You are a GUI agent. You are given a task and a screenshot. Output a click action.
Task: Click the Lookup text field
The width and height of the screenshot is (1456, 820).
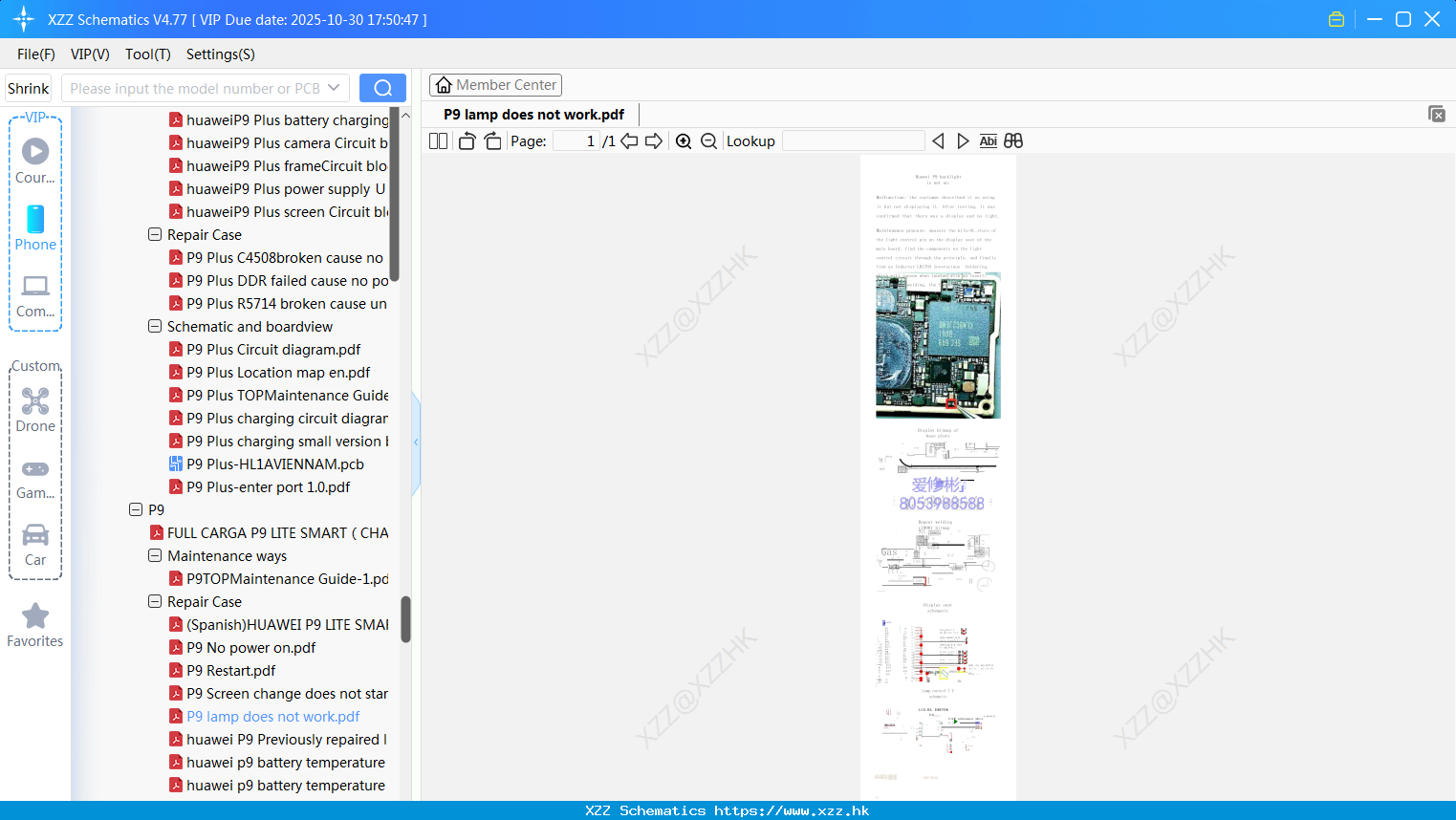[x=854, y=141]
